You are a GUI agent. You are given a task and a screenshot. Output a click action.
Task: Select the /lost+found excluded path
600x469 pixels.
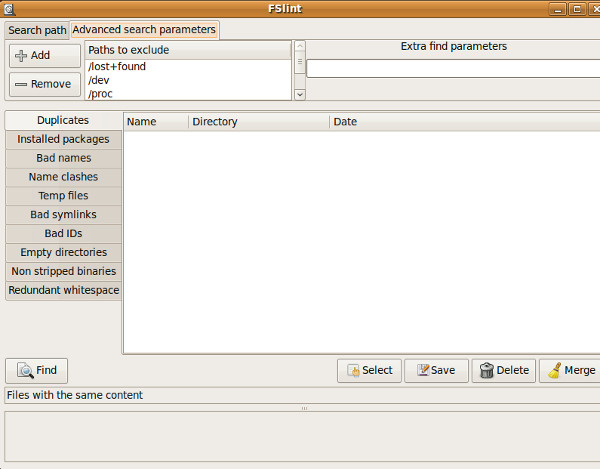[188, 67]
